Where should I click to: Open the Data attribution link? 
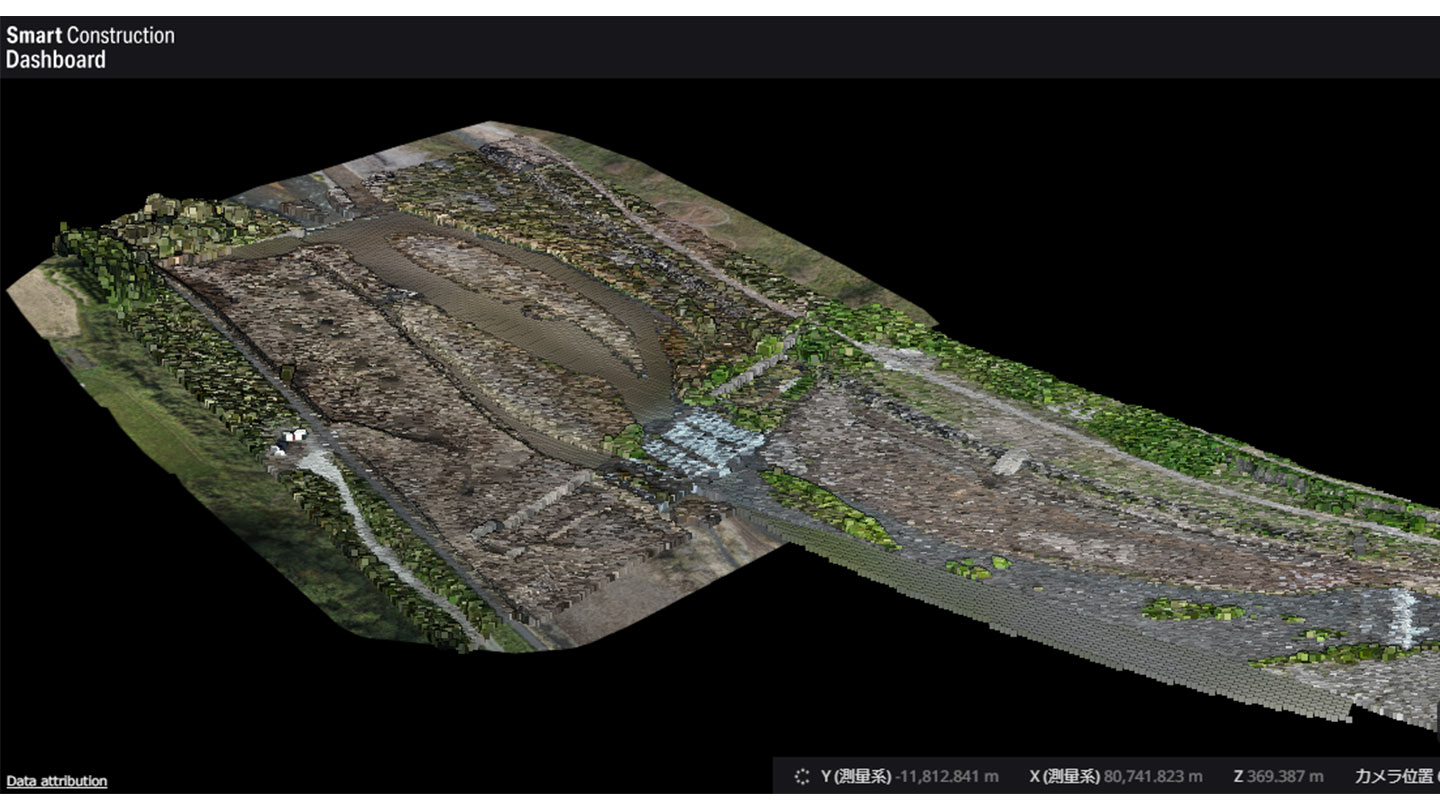pos(57,781)
